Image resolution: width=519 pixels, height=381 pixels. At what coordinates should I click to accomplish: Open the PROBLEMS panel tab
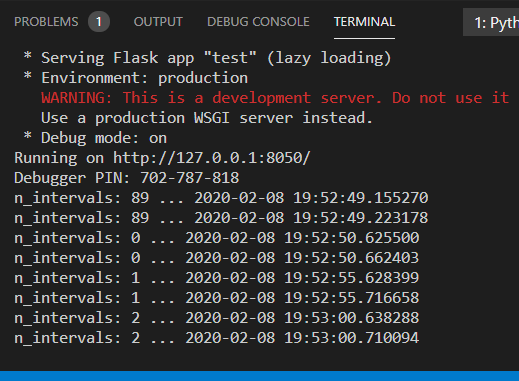click(46, 22)
